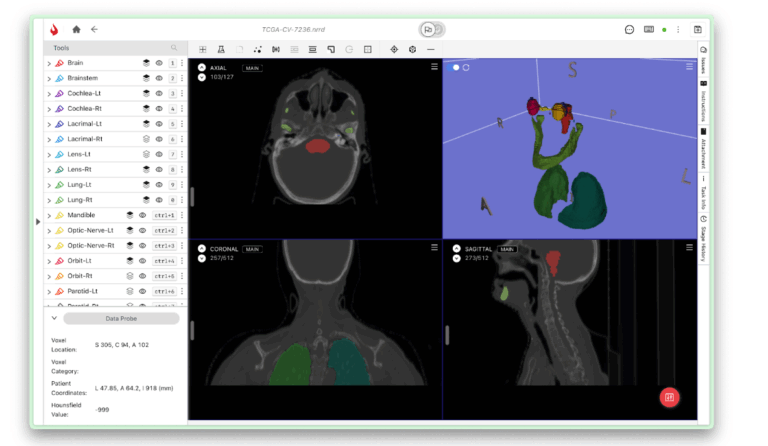Step axial slice up arrow
Screen dimensions: 768x446
coord(202,68)
